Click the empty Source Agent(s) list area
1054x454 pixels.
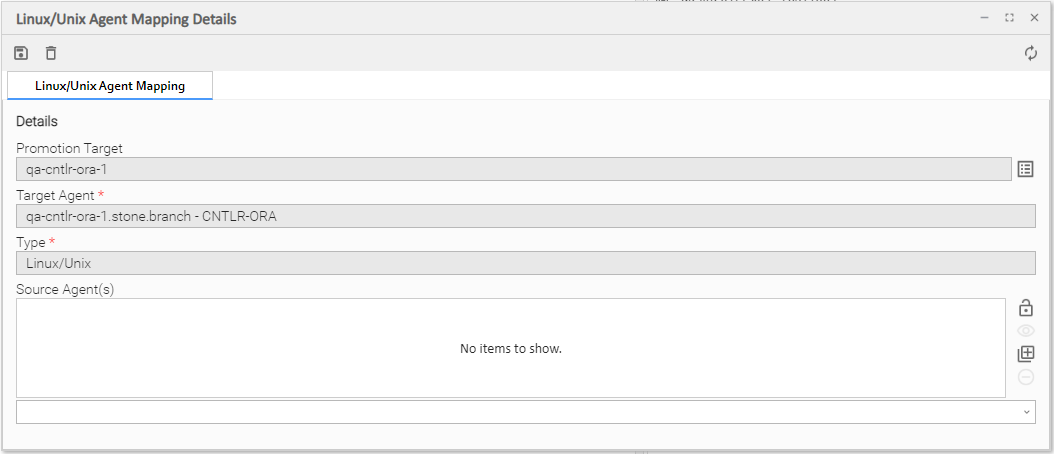[x=510, y=348]
